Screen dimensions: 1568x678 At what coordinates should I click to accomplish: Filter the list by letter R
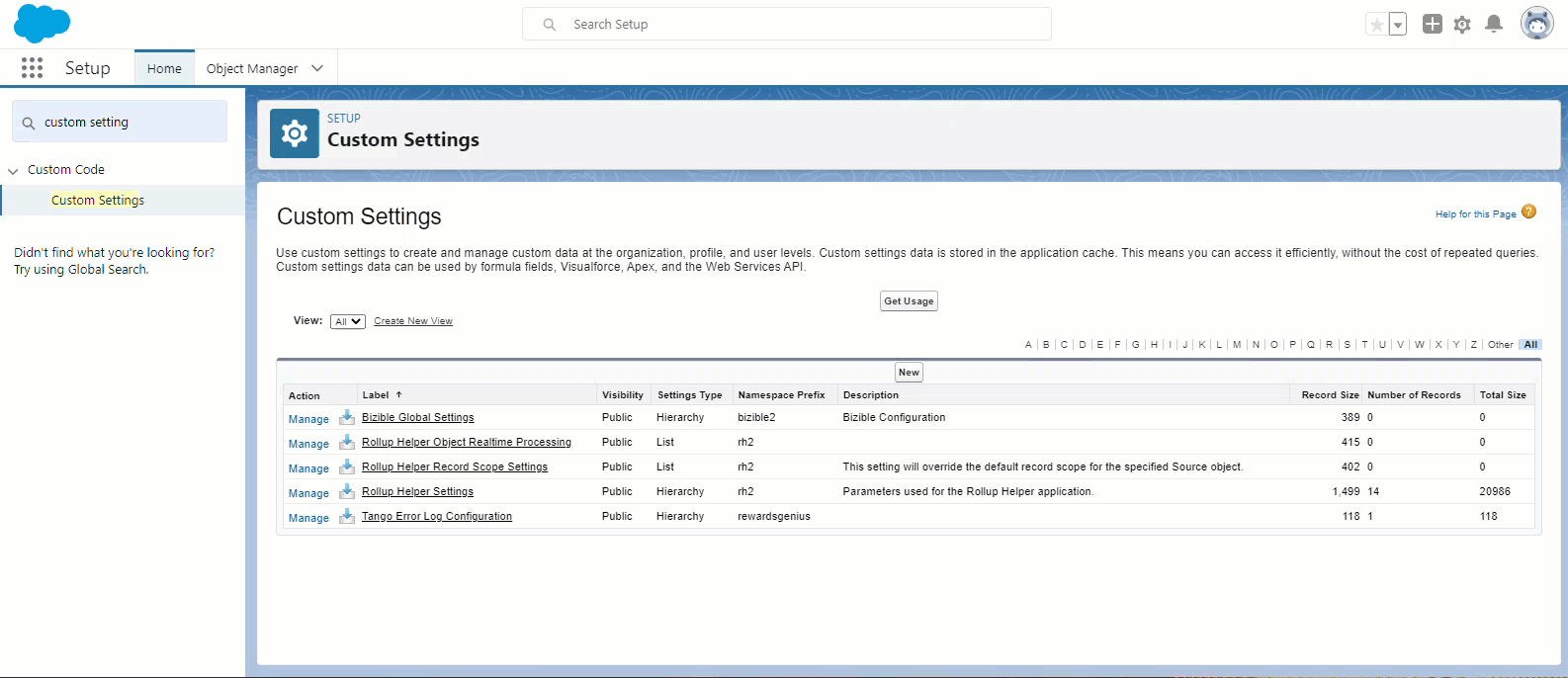coord(1329,345)
